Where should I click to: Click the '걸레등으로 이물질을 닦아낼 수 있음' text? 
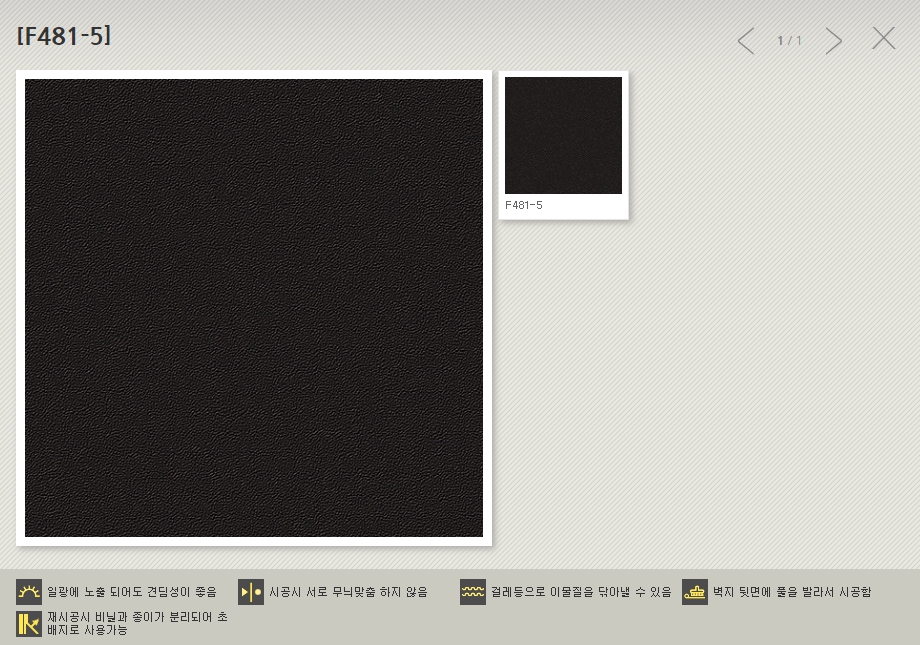pos(581,592)
